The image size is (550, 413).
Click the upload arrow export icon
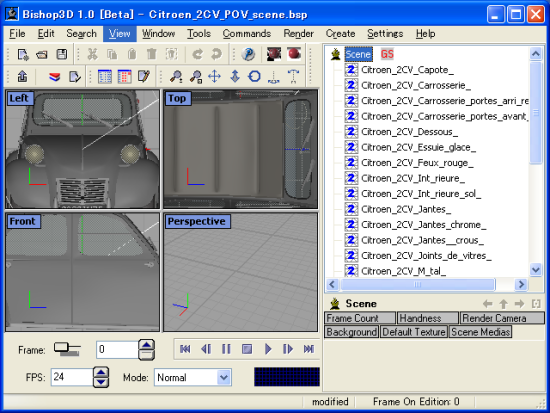[x=22, y=76]
